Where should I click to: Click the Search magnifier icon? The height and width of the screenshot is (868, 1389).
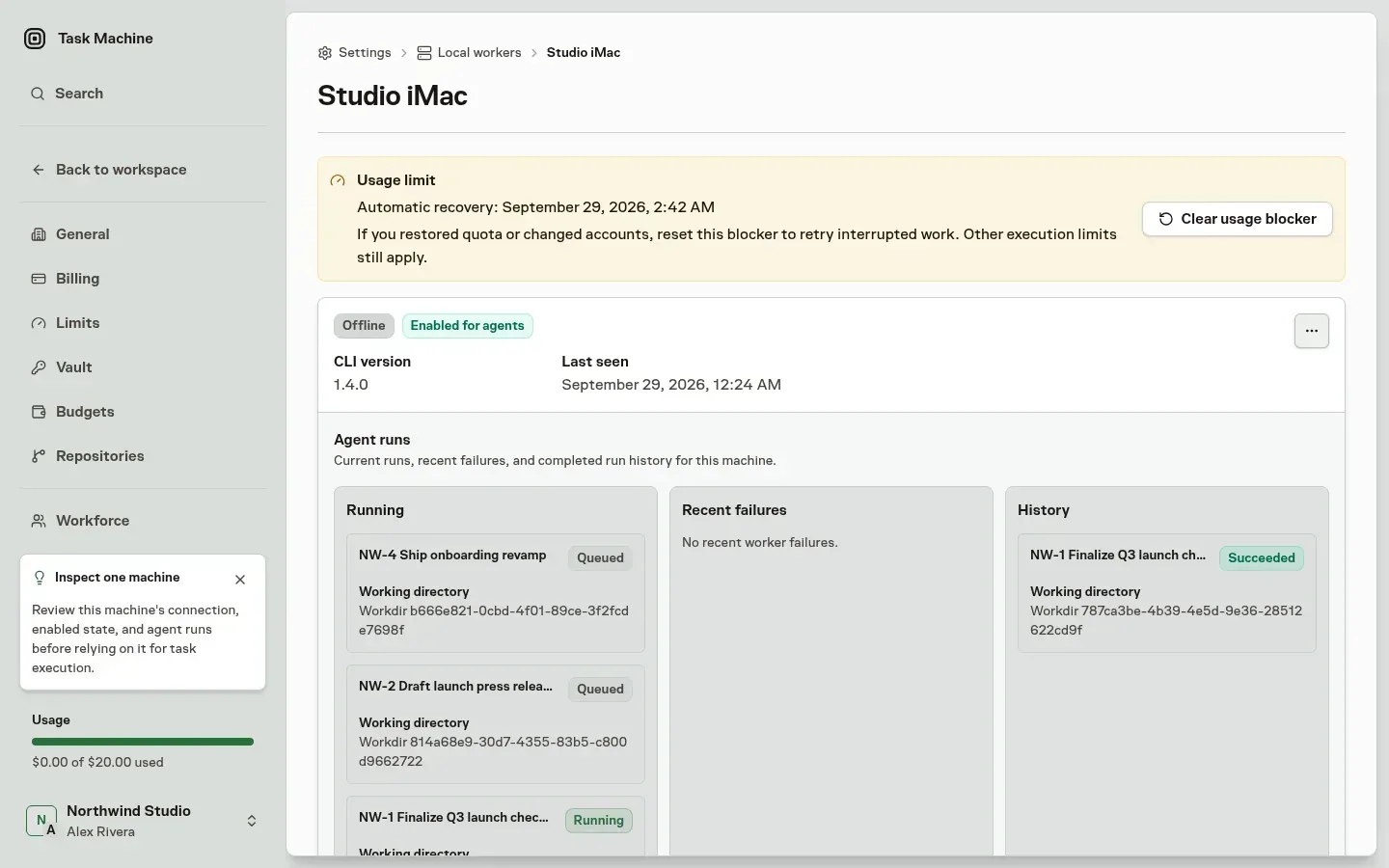38,94
